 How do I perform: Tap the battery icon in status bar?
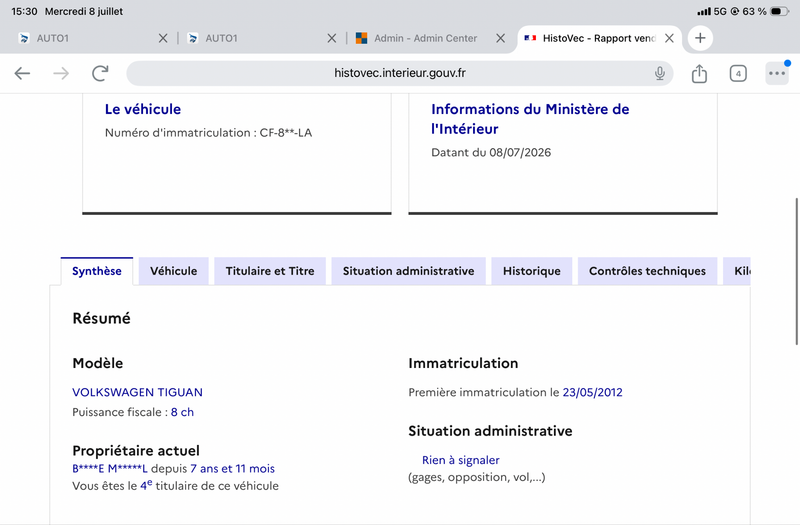(x=779, y=11)
